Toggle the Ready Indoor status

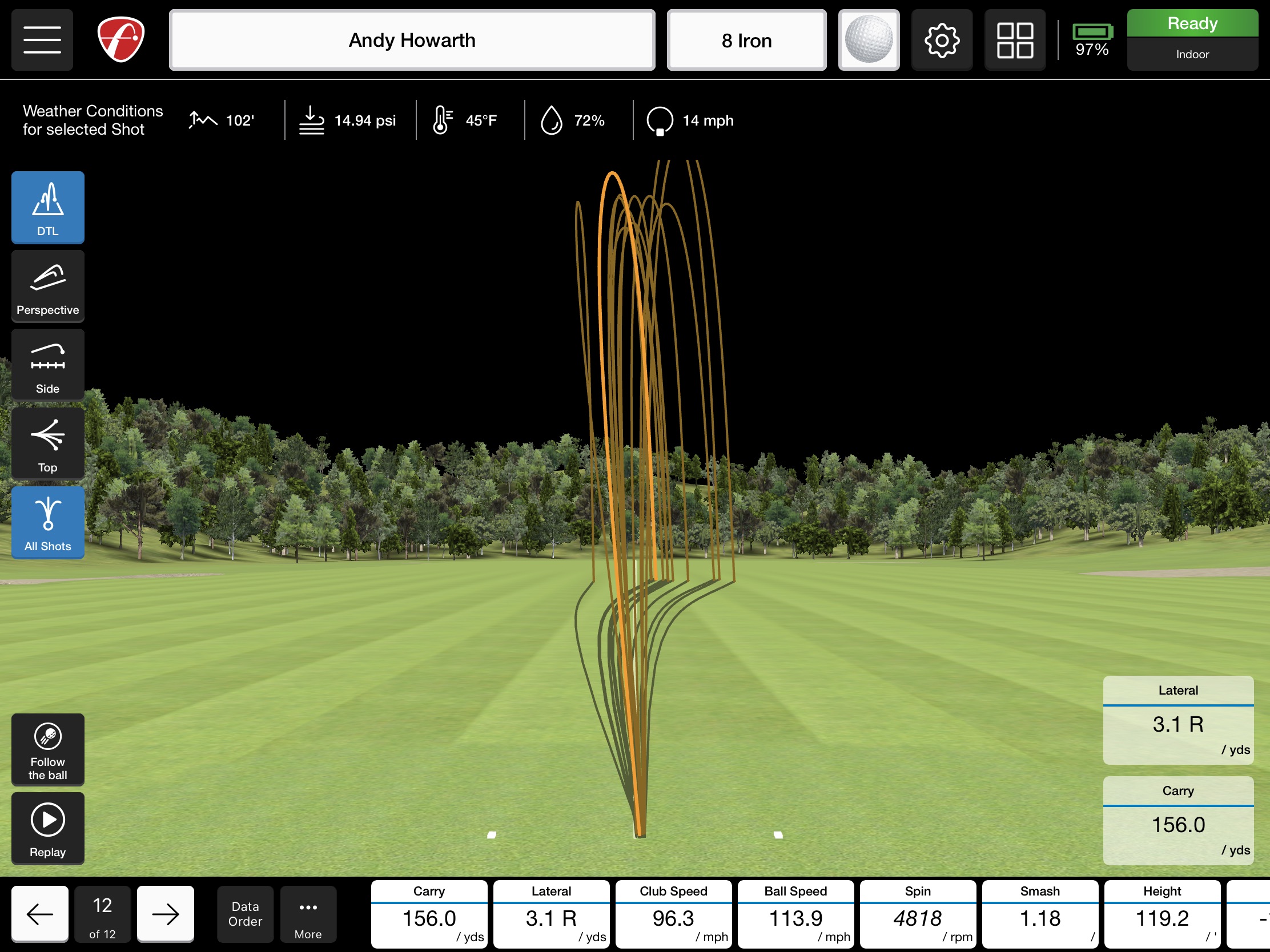[1192, 38]
